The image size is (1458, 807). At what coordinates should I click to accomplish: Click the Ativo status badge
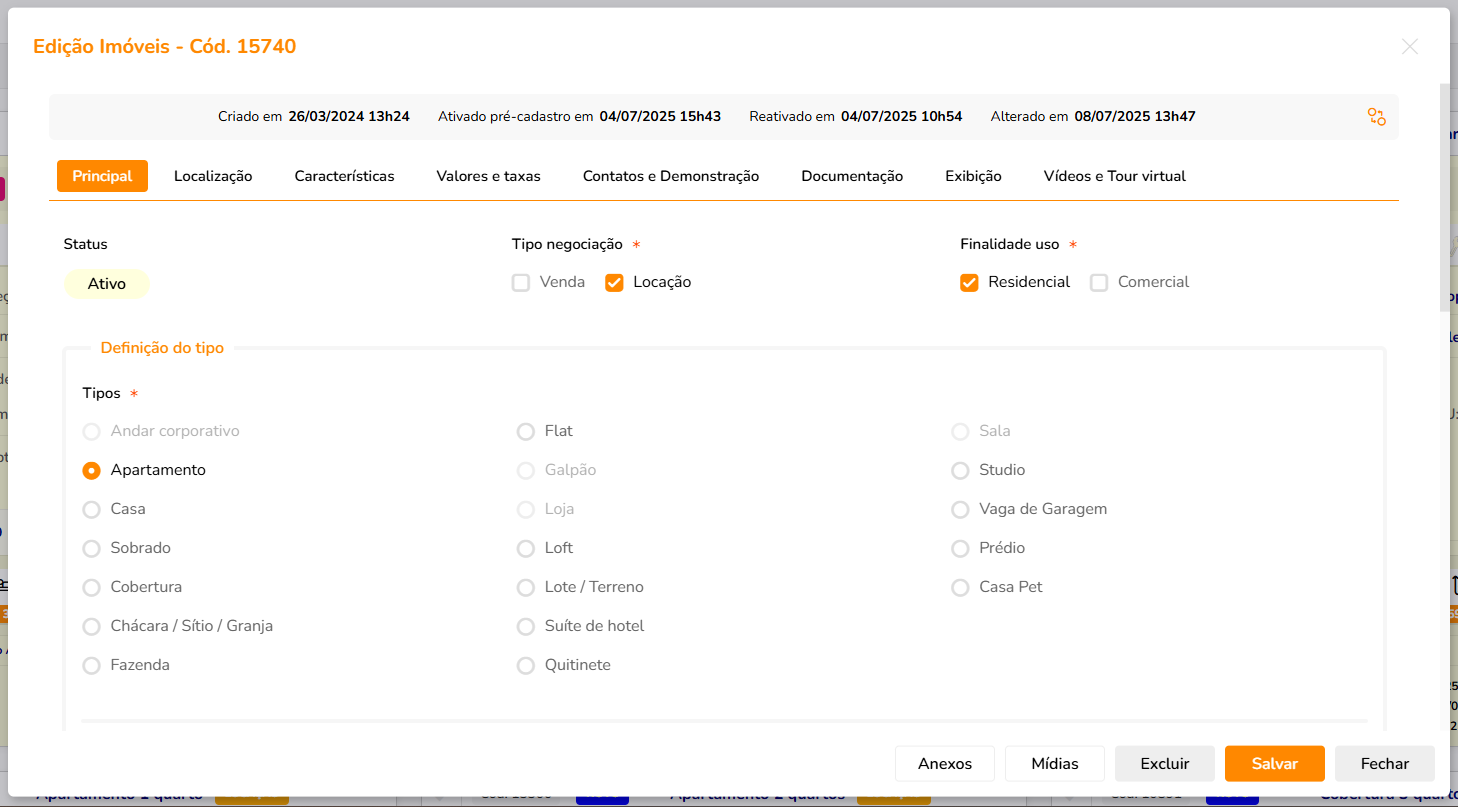(107, 284)
